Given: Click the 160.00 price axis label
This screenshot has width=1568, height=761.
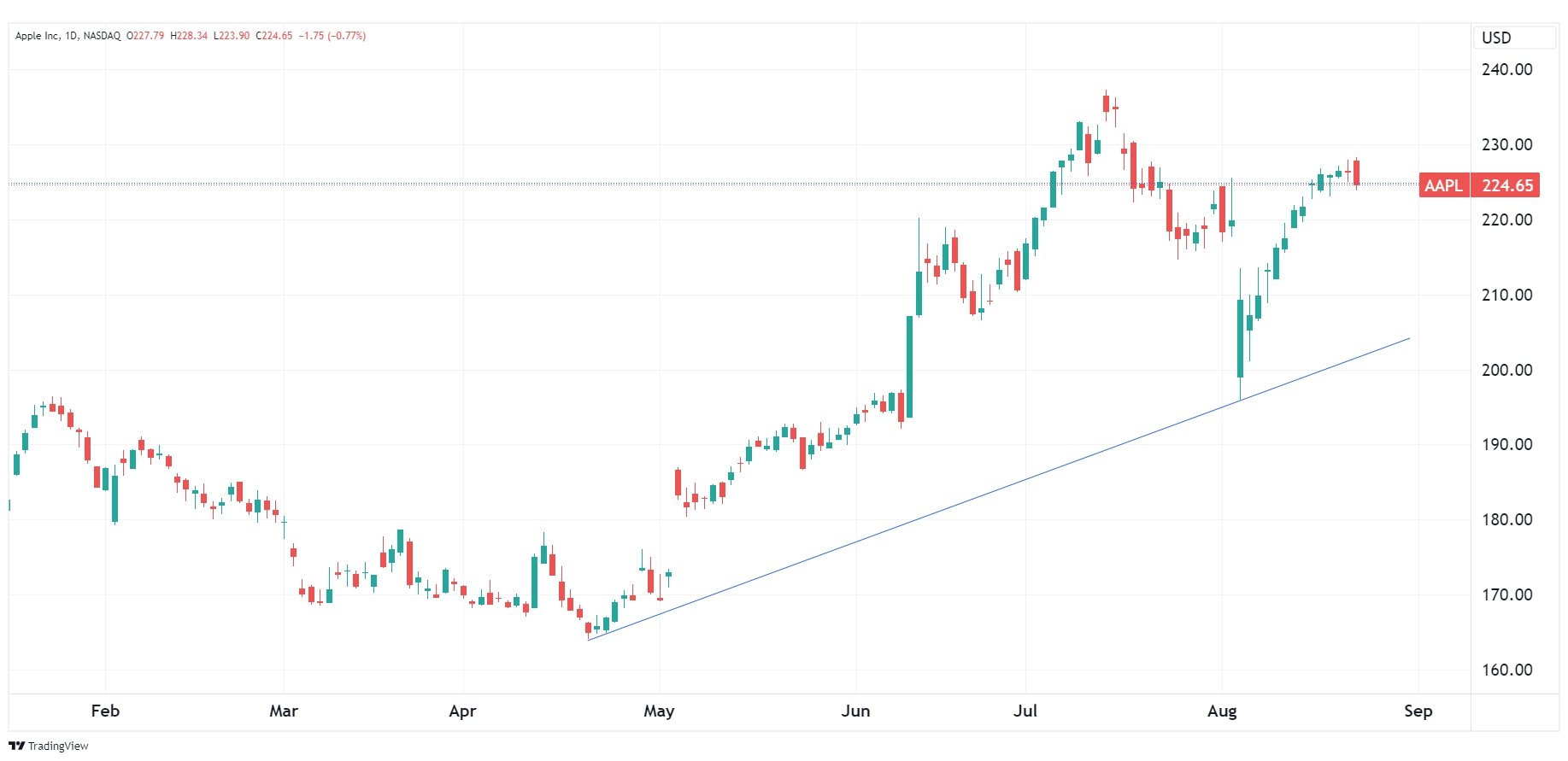Looking at the screenshot, I should (1506, 670).
